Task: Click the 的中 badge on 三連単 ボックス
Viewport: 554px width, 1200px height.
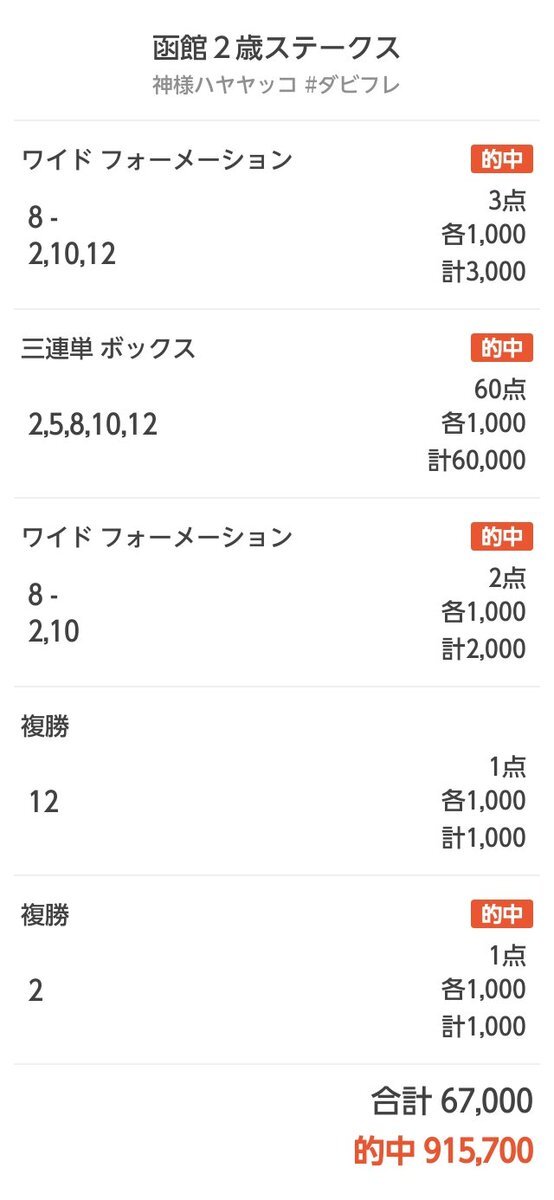Action: click(502, 348)
